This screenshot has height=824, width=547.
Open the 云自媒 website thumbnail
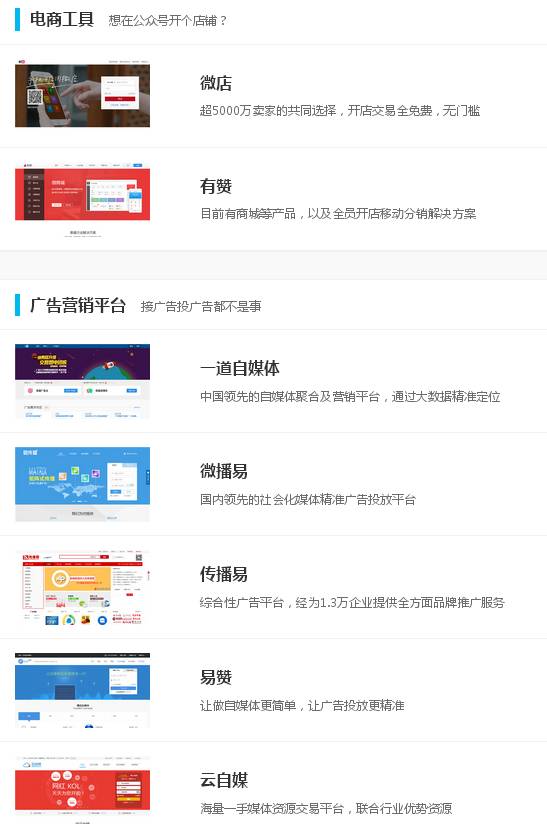82,790
